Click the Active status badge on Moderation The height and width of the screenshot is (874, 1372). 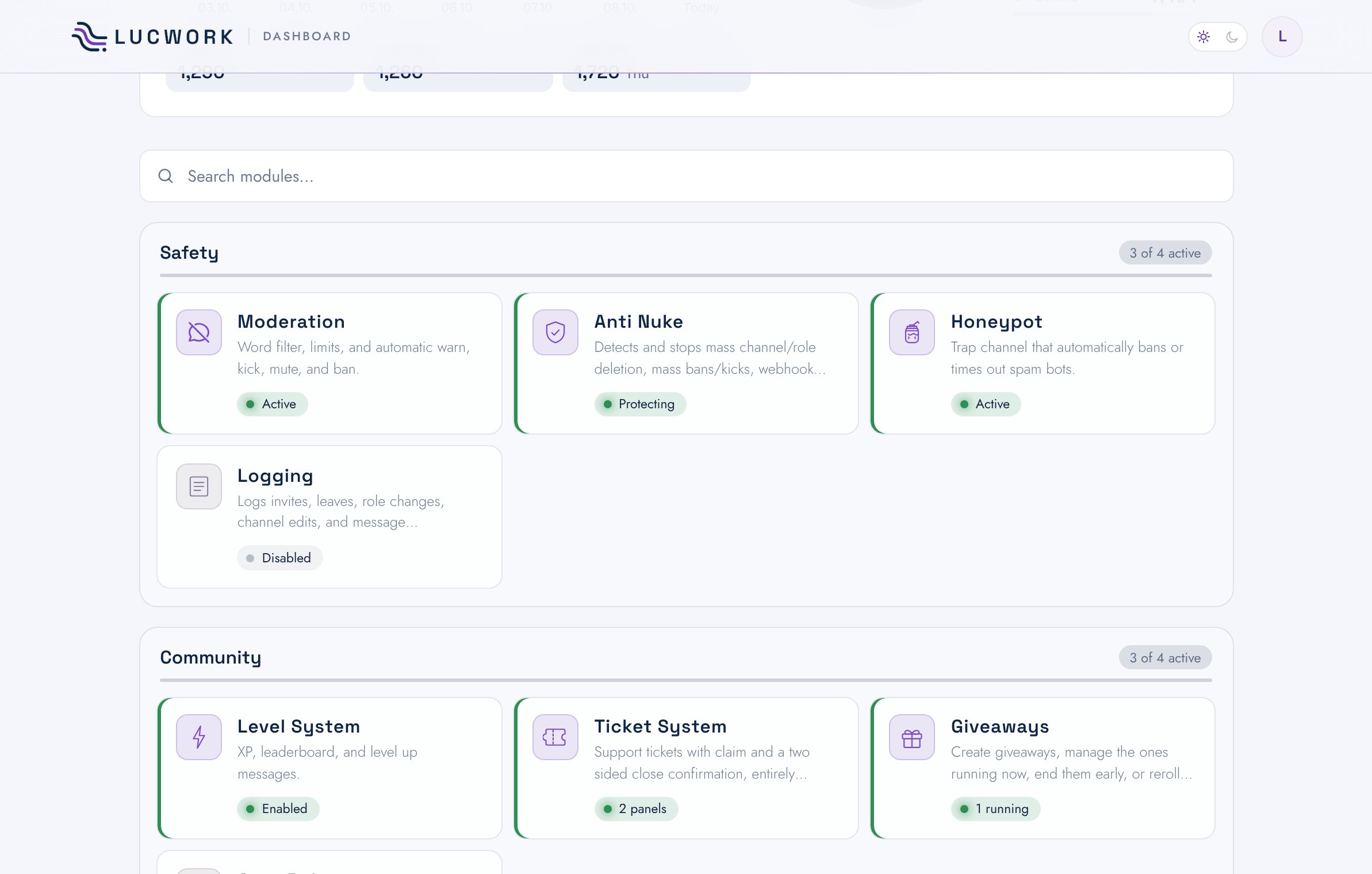pos(273,404)
